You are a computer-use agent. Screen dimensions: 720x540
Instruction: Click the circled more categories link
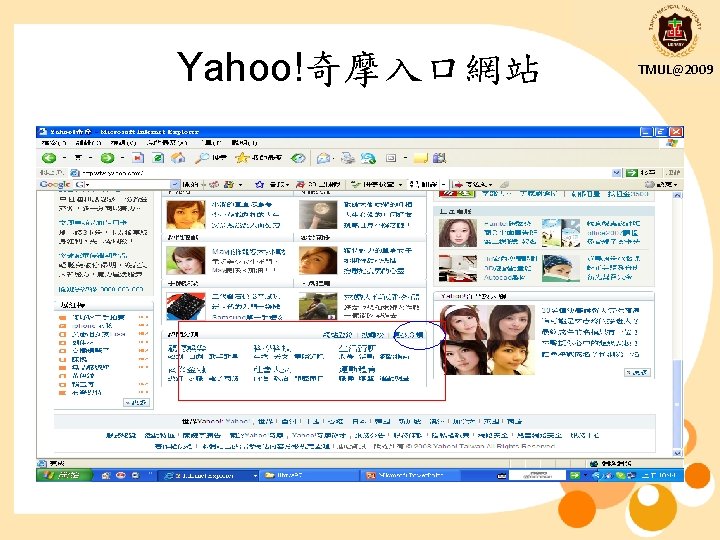coord(409,335)
